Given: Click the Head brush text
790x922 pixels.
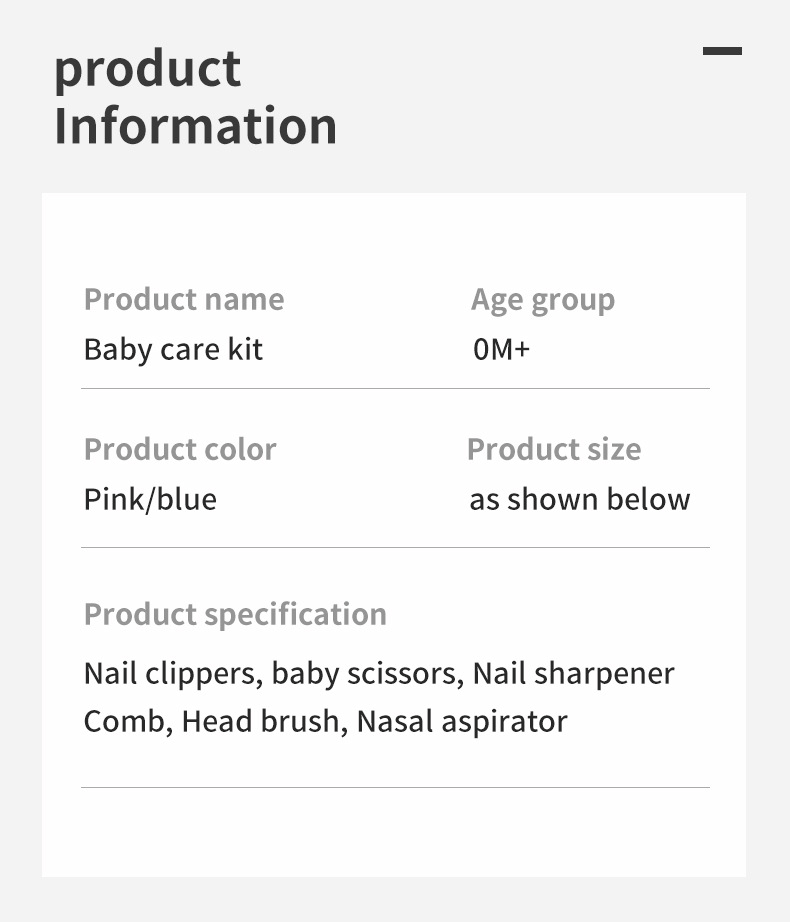Looking at the screenshot, I should click(260, 721).
